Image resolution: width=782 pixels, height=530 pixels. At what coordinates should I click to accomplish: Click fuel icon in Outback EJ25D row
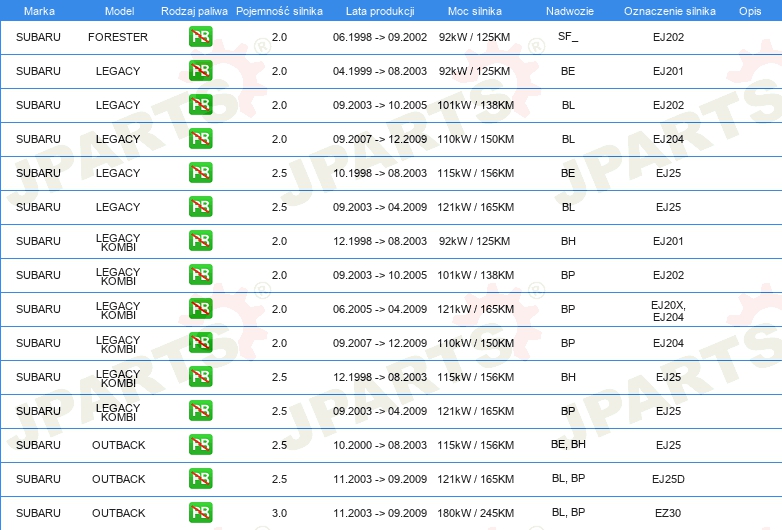coord(200,479)
